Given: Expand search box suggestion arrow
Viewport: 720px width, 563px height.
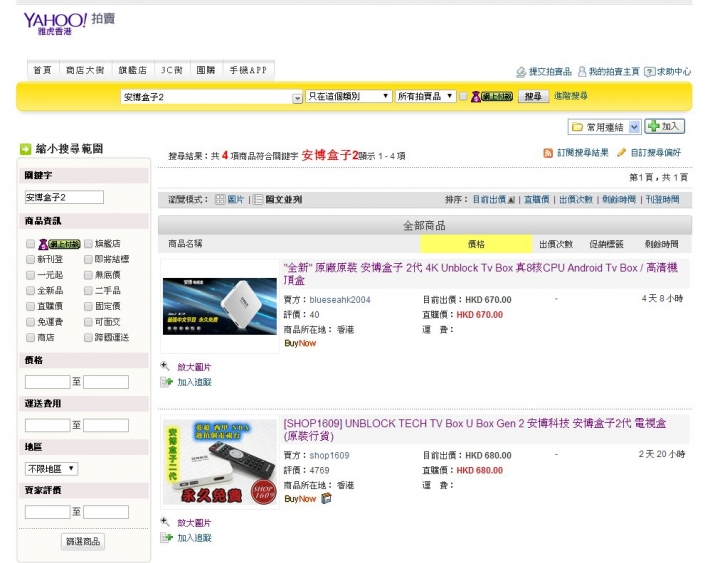Looking at the screenshot, I should (x=297, y=98).
